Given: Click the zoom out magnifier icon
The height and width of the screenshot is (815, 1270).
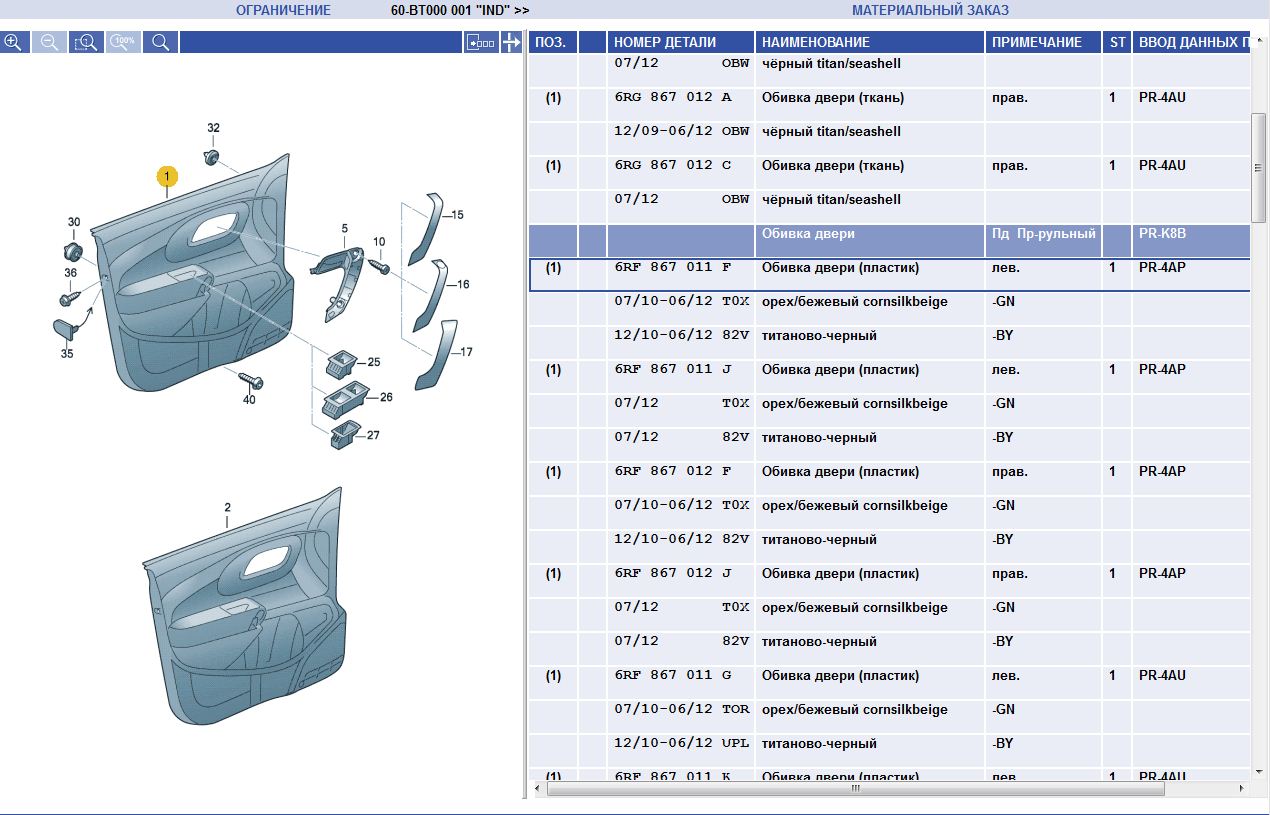Looking at the screenshot, I should [49, 42].
